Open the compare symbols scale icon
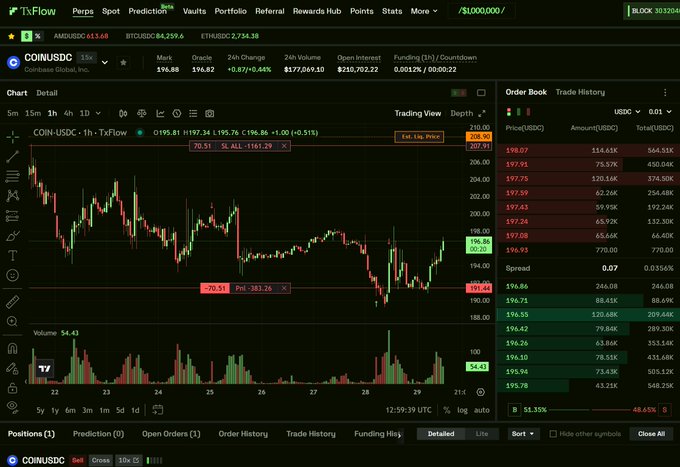 tap(142, 114)
